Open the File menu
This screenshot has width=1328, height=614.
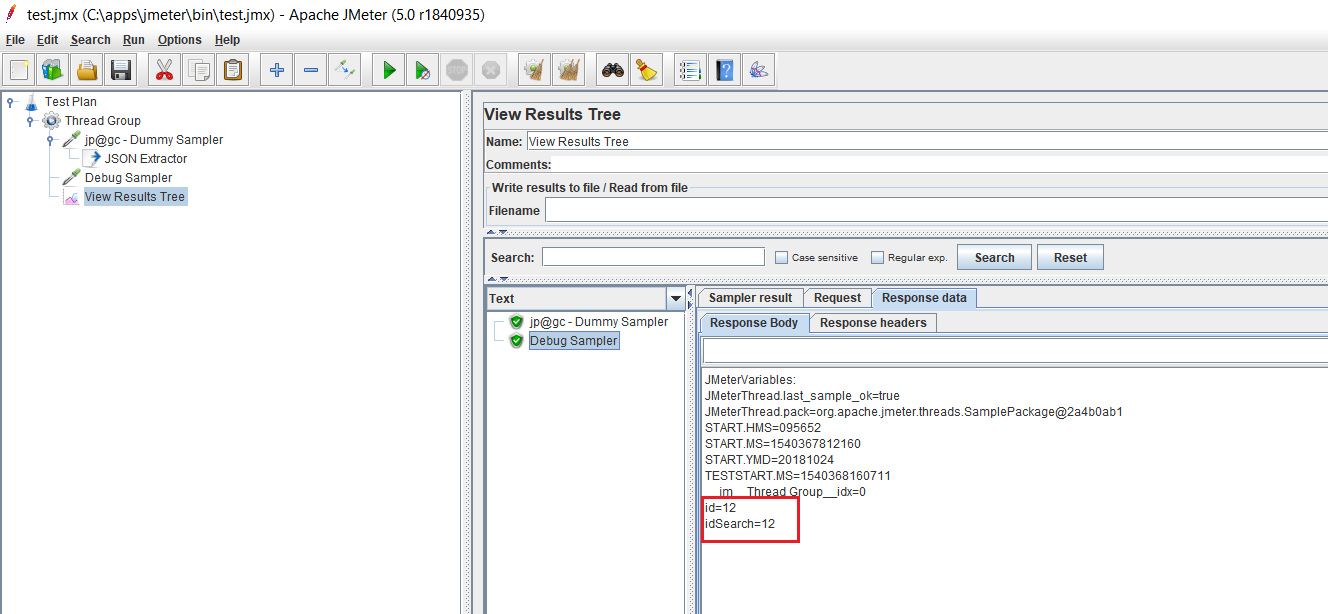[x=15, y=40]
